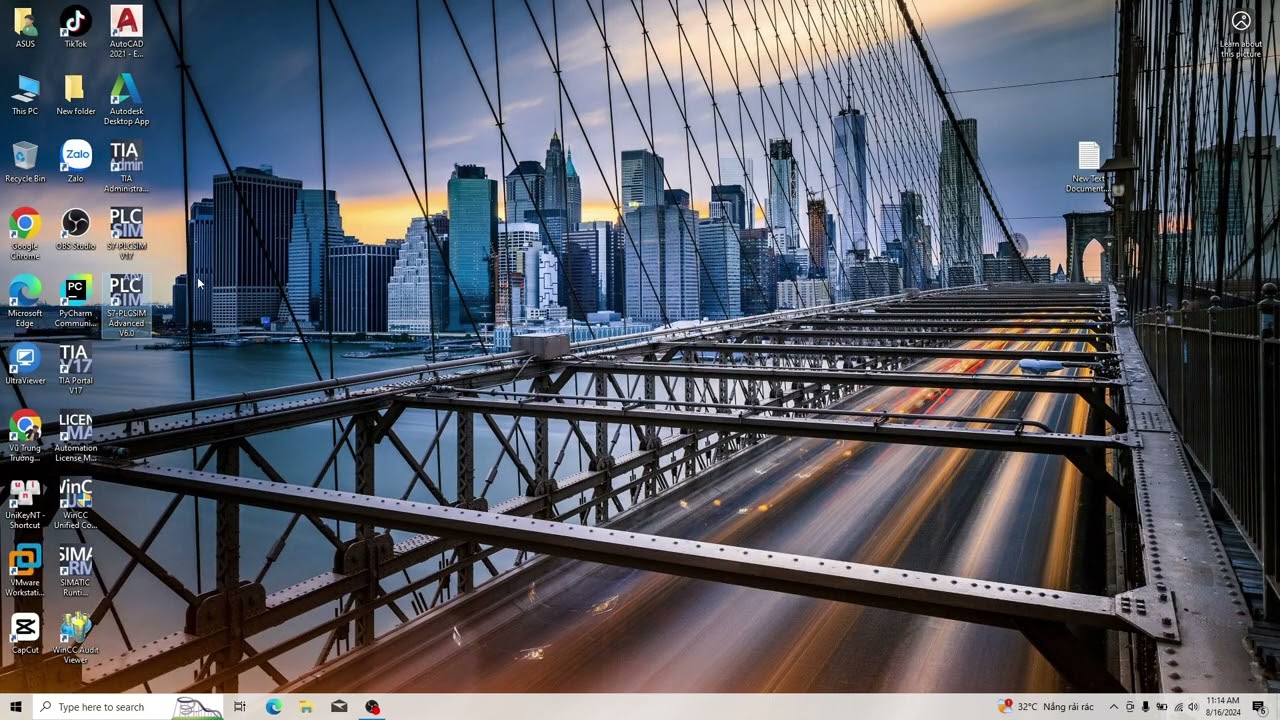This screenshot has height=720, width=1280.
Task: Select the WinCC Audit Viewer icon
Action: (x=75, y=638)
